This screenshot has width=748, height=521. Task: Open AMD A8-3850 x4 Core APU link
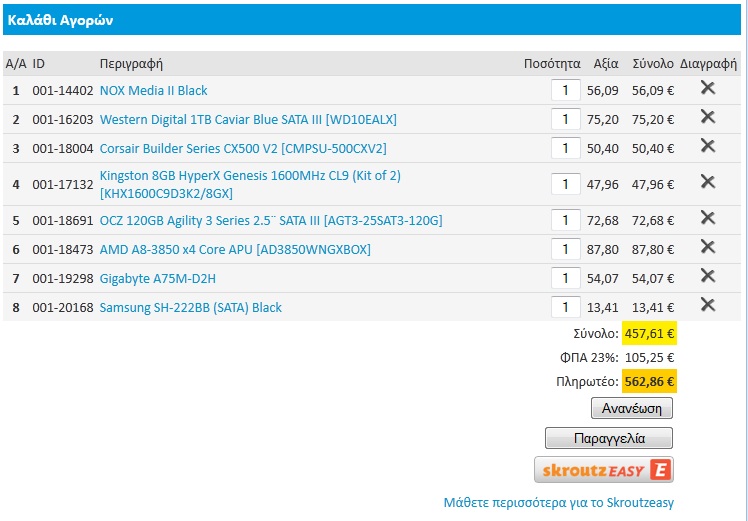[x=235, y=250]
